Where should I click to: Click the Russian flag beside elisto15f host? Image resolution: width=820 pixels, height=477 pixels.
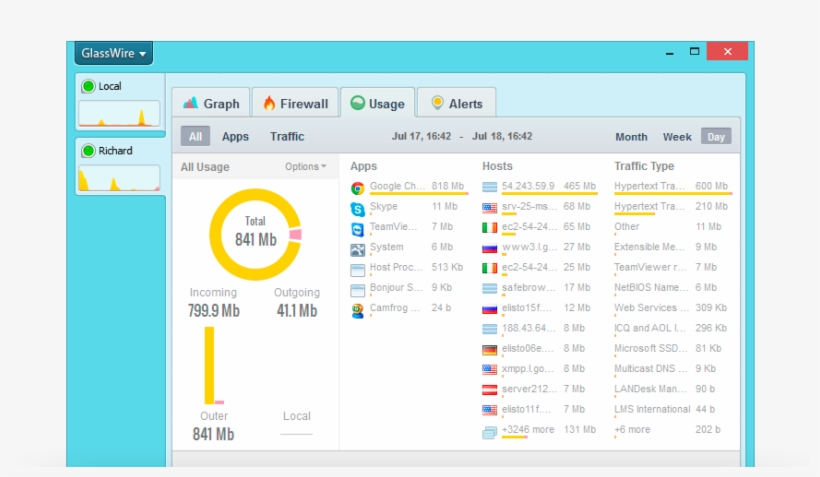pos(489,309)
